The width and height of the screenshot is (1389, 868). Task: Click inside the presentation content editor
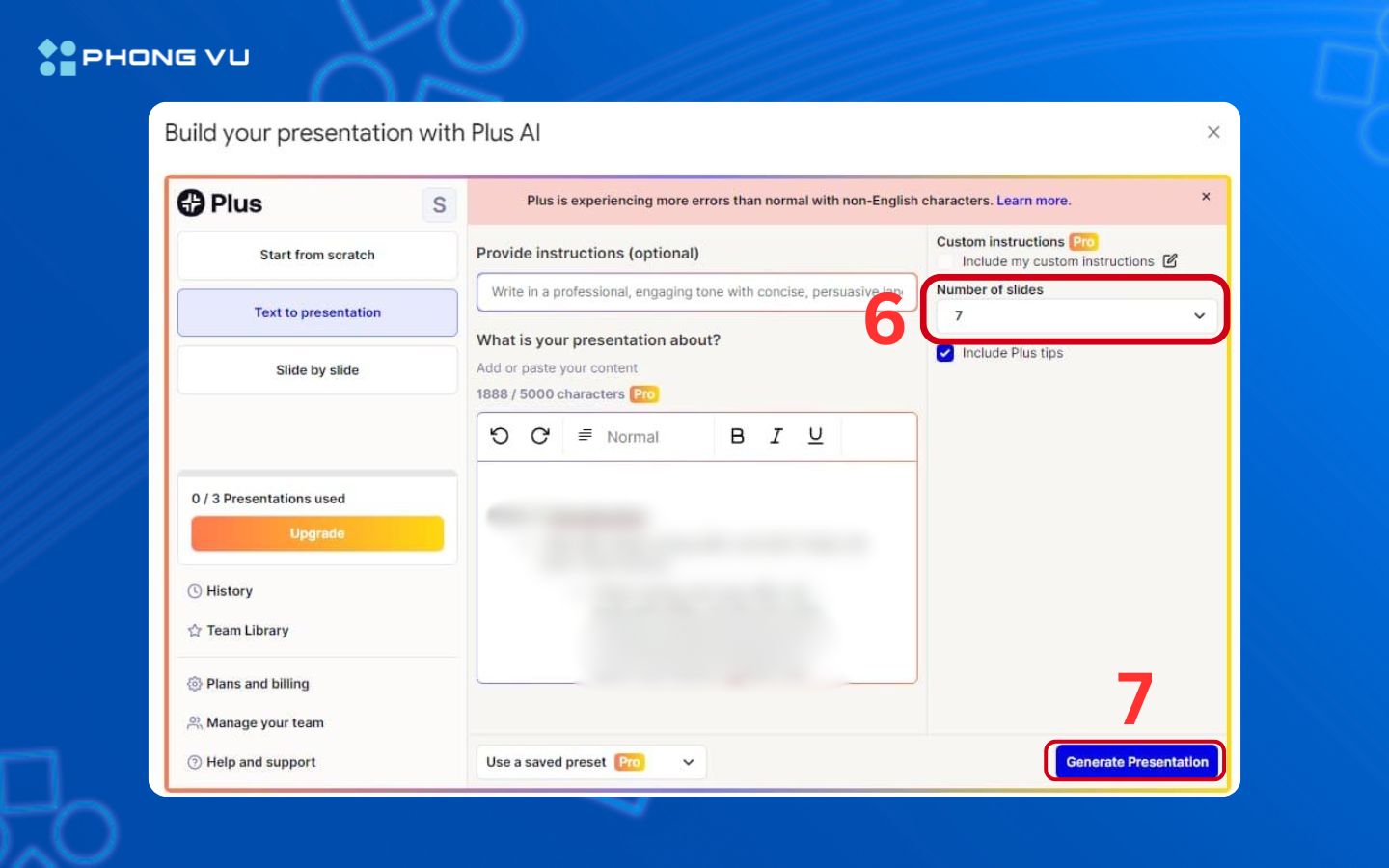pos(696,572)
